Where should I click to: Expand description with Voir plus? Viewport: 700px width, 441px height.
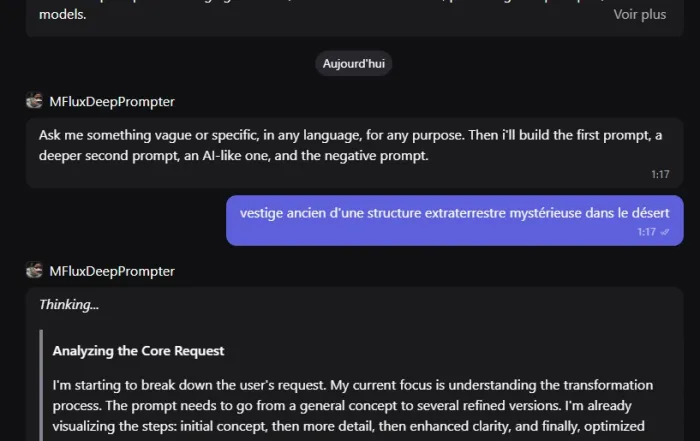tap(639, 14)
